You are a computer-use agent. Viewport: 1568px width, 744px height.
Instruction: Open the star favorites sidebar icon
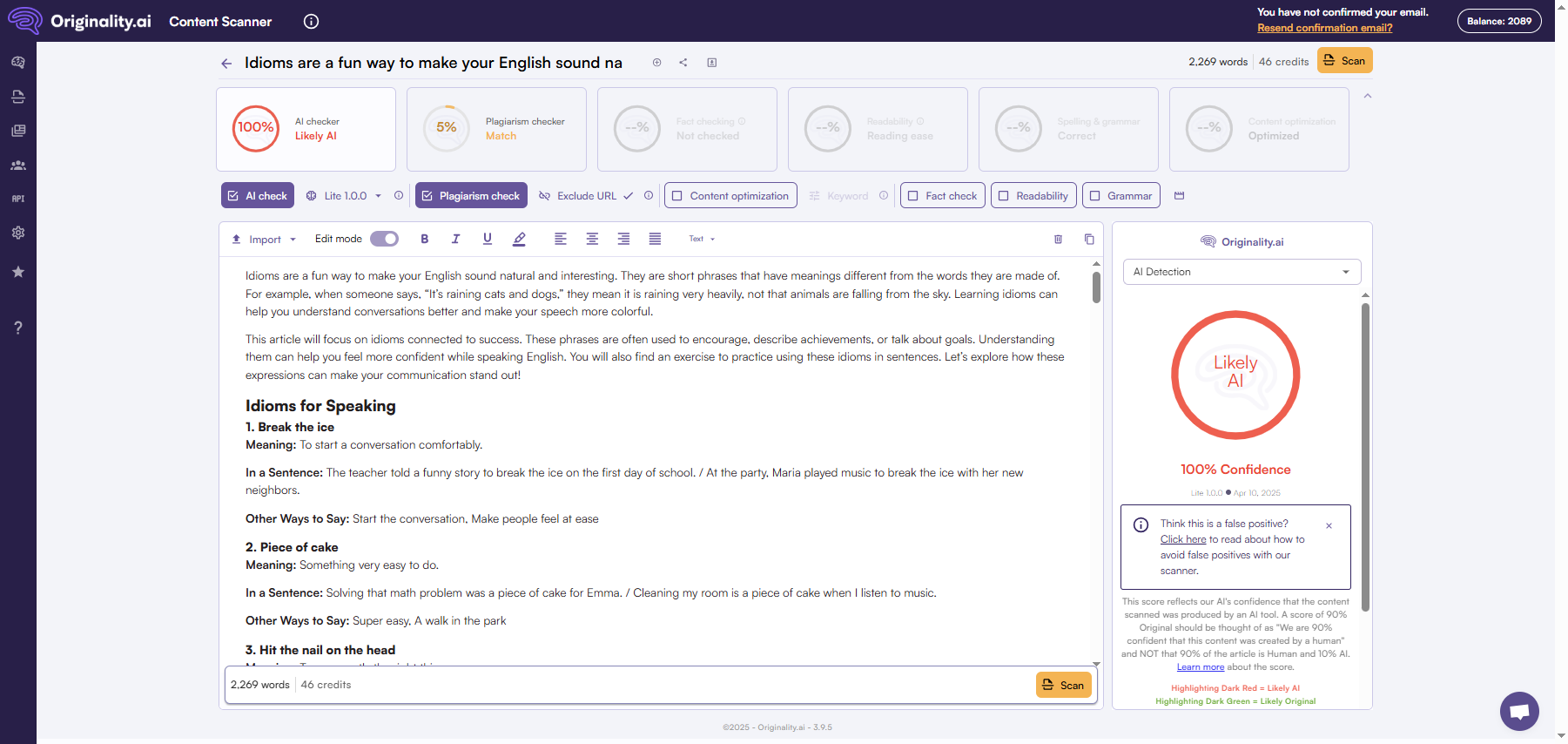(18, 272)
